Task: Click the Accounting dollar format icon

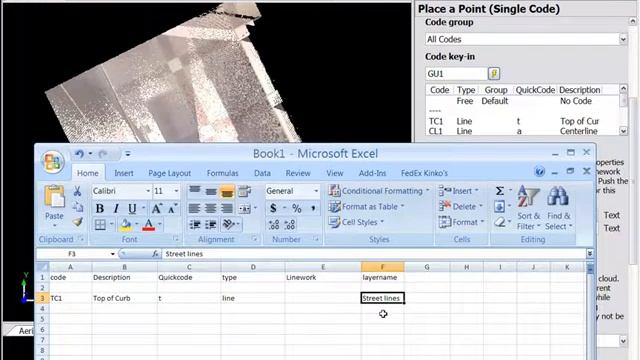Action: [273, 209]
